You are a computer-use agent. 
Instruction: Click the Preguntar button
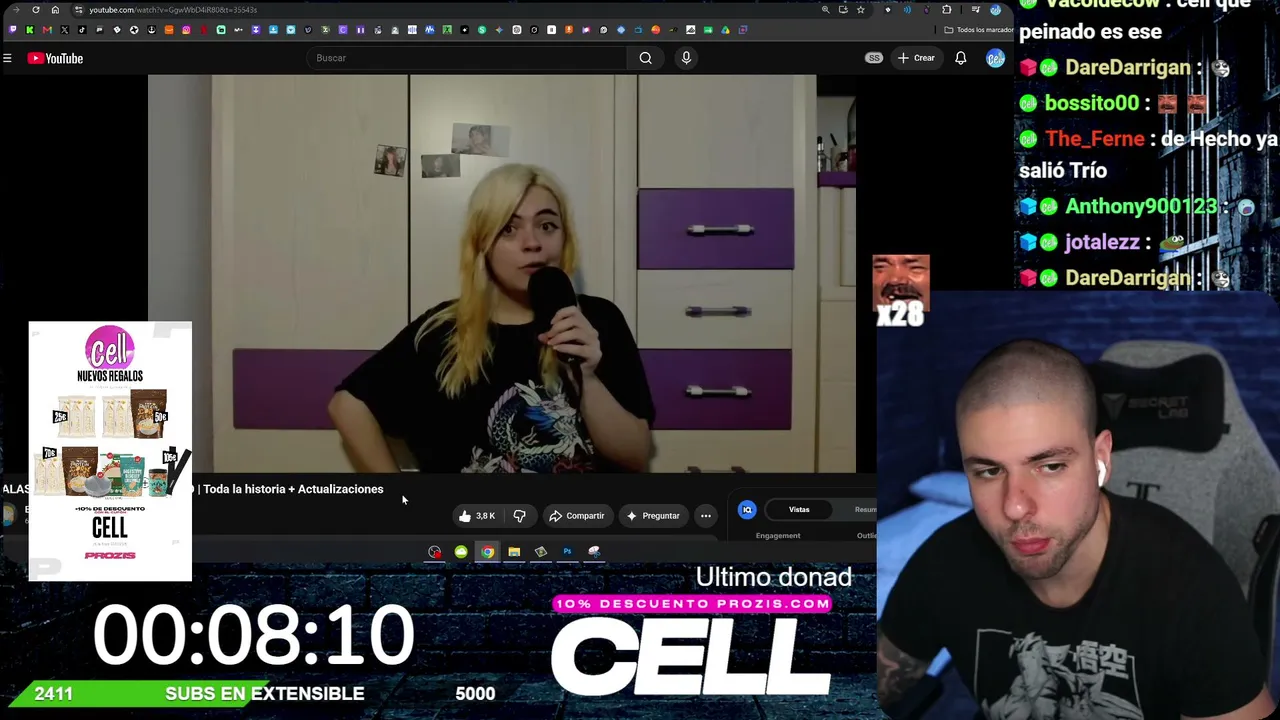point(653,516)
